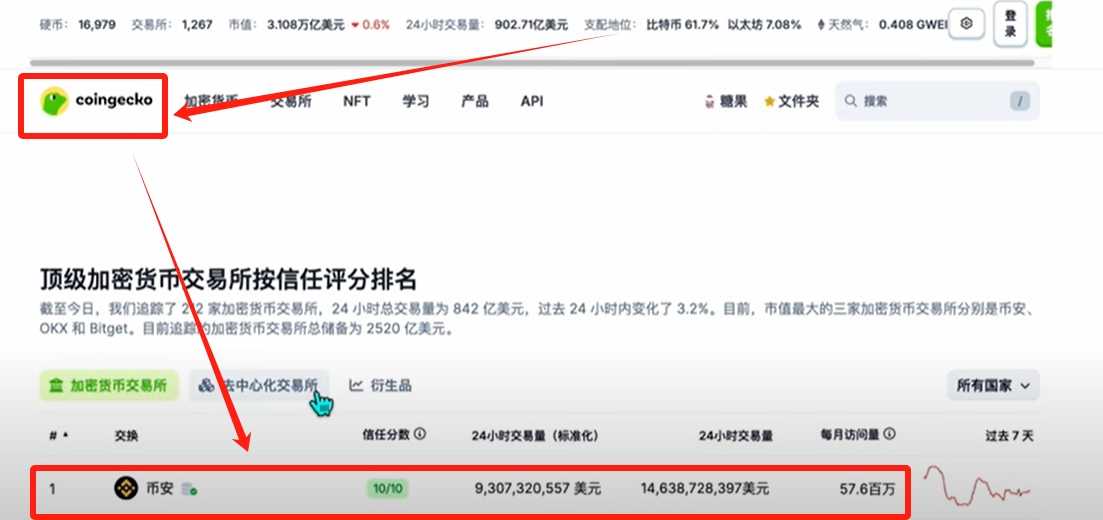Click the 硬币 16,979 stat
Screen dimensions: 1103x520
(x=75, y=25)
